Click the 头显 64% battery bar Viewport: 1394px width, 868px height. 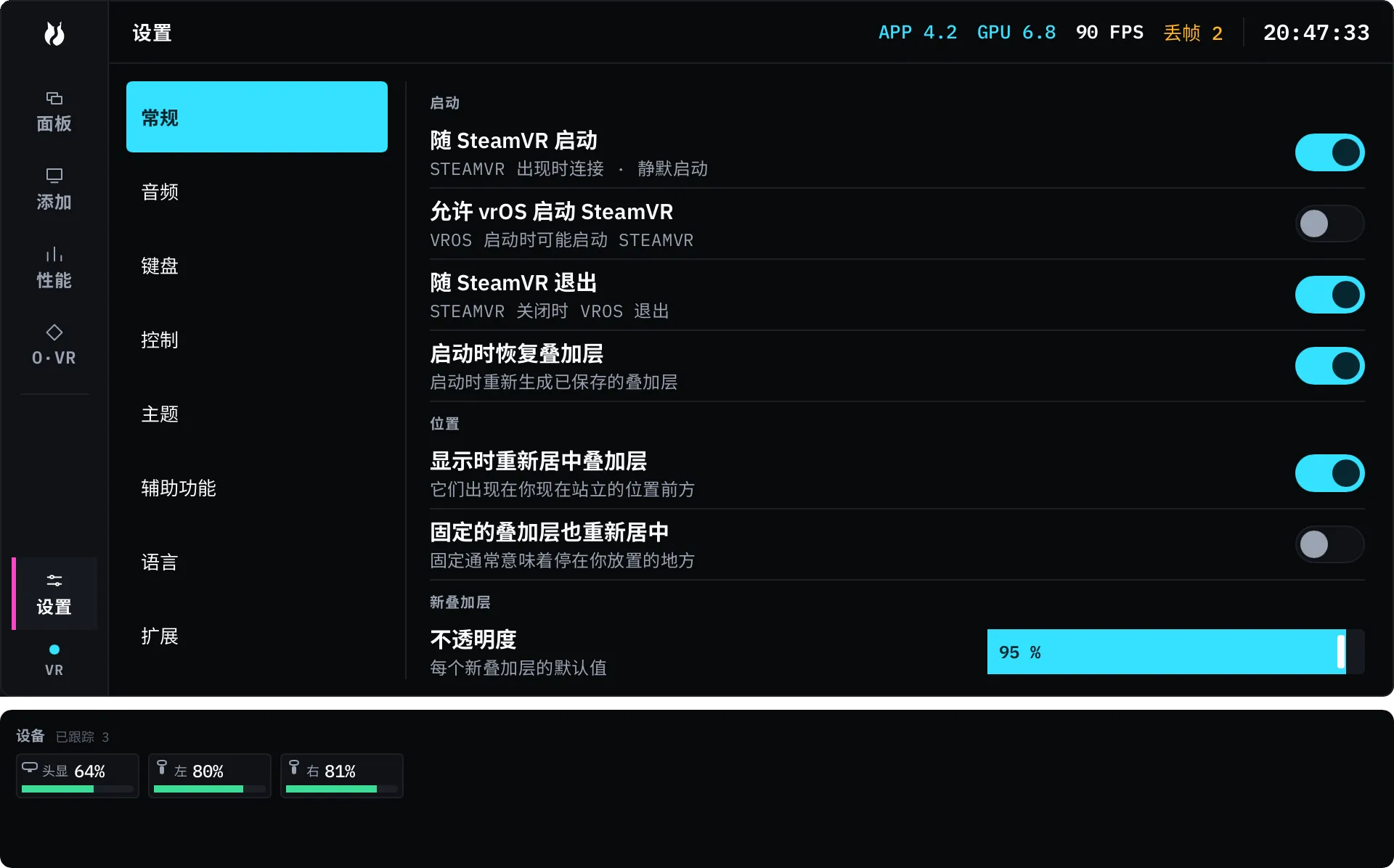[x=78, y=789]
